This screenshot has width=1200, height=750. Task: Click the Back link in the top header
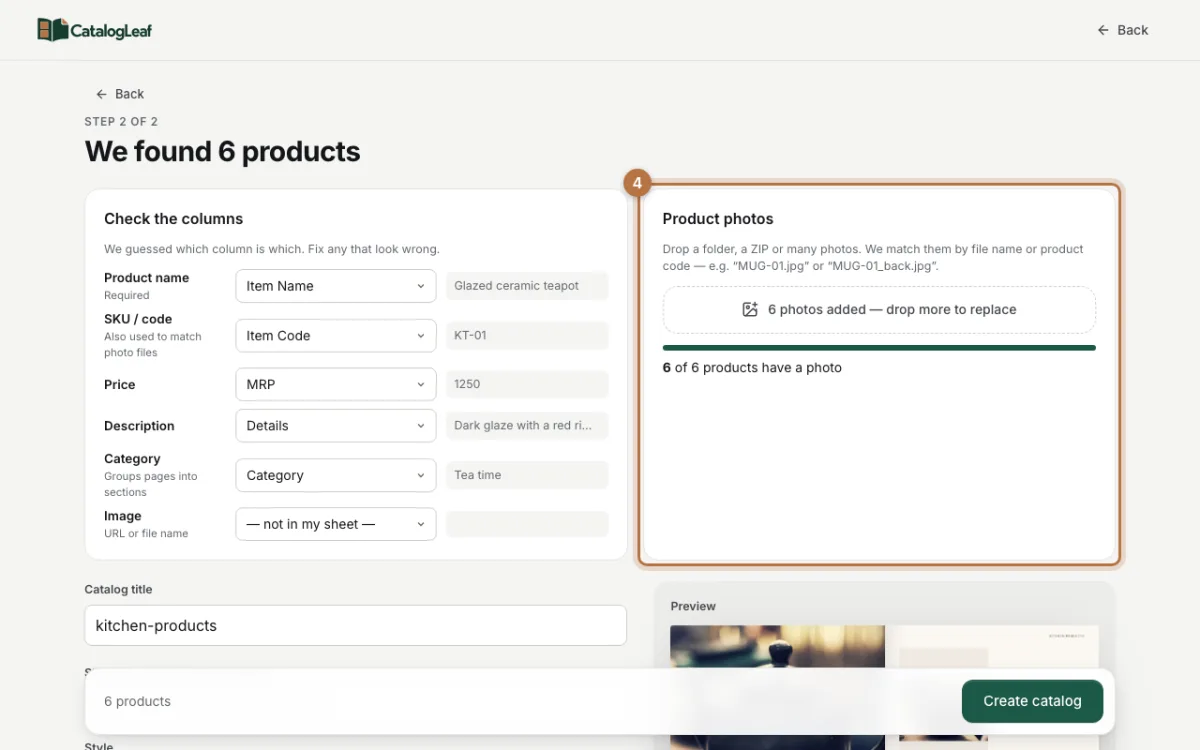(1122, 30)
